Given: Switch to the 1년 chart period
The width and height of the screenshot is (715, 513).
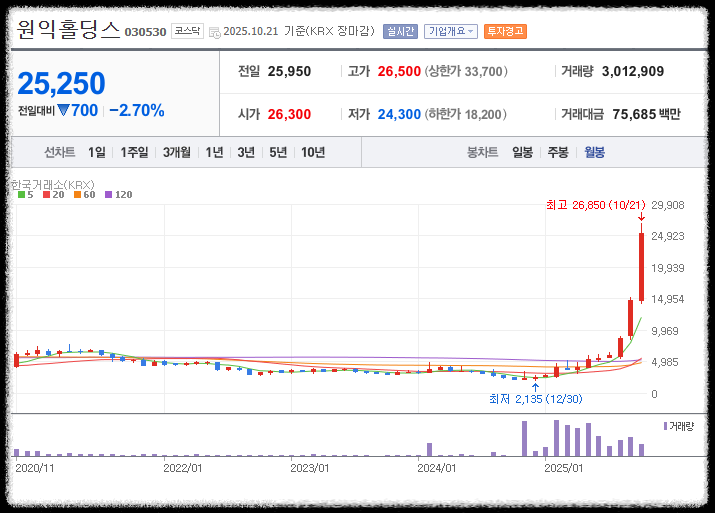Looking at the screenshot, I should (214, 152).
